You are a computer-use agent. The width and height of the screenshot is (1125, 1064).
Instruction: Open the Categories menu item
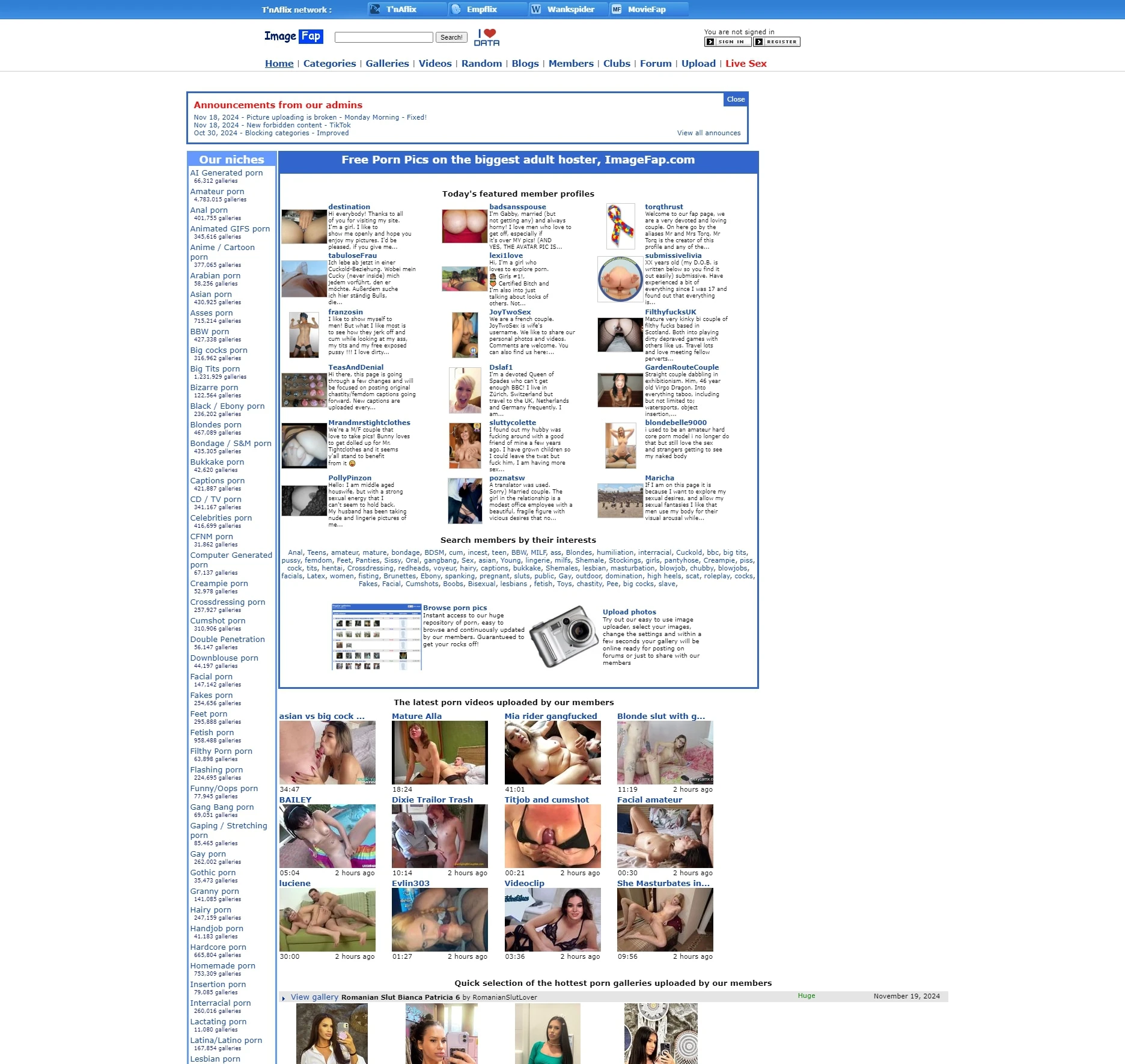tap(329, 64)
